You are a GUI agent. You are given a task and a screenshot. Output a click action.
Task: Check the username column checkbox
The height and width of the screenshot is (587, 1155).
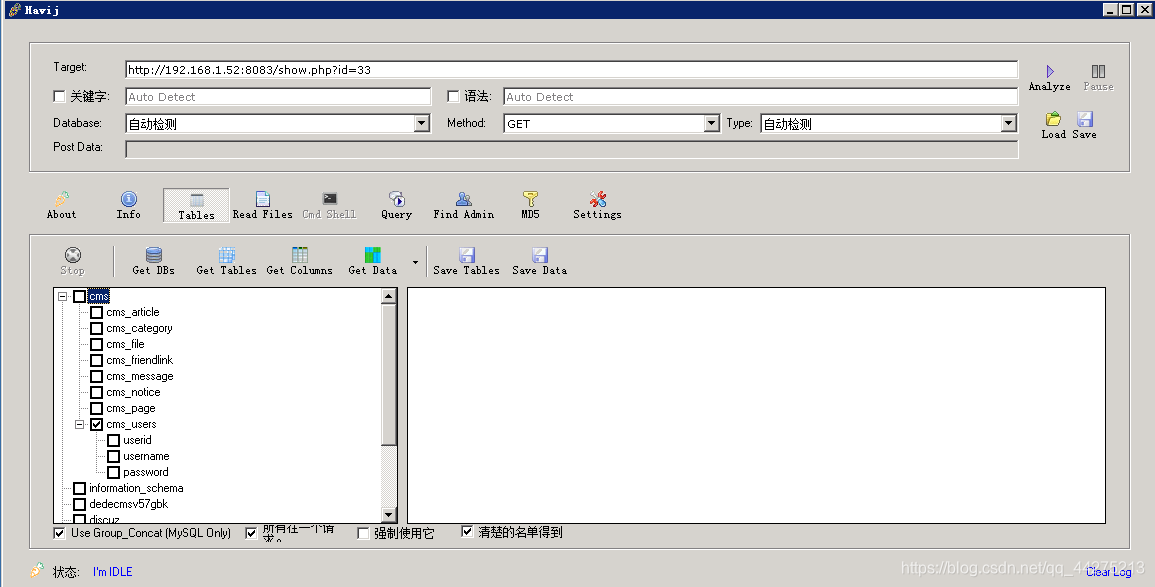pos(113,457)
